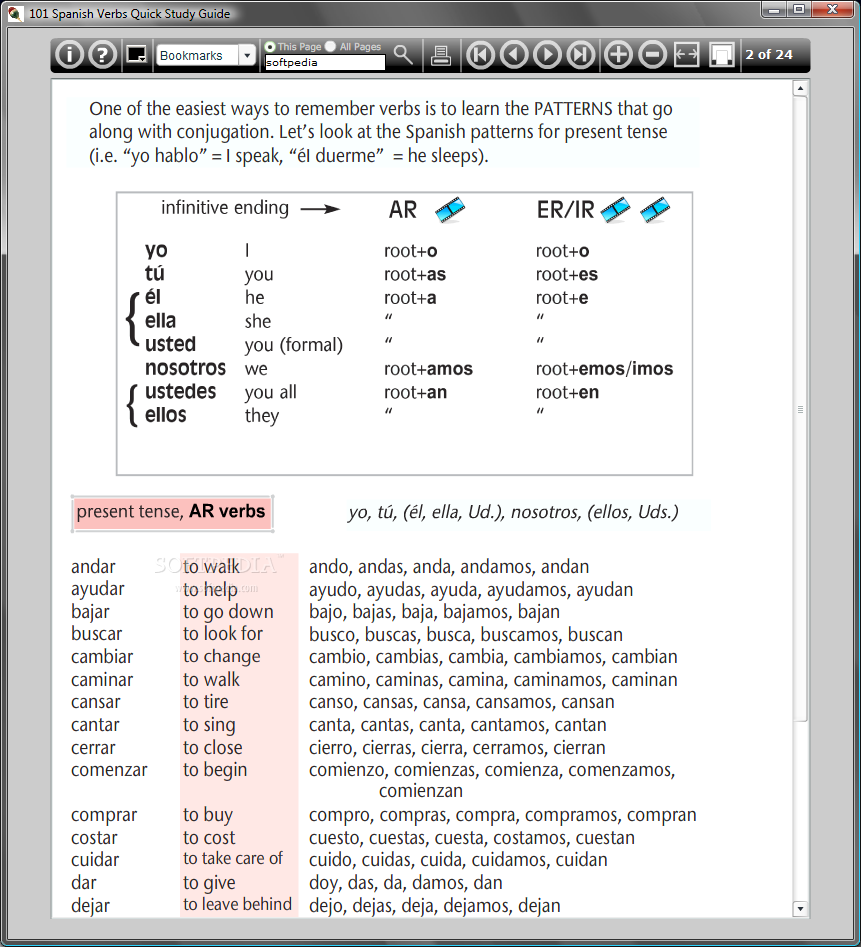Select the All Pages search radio button
This screenshot has height=947, width=861.
point(330,47)
